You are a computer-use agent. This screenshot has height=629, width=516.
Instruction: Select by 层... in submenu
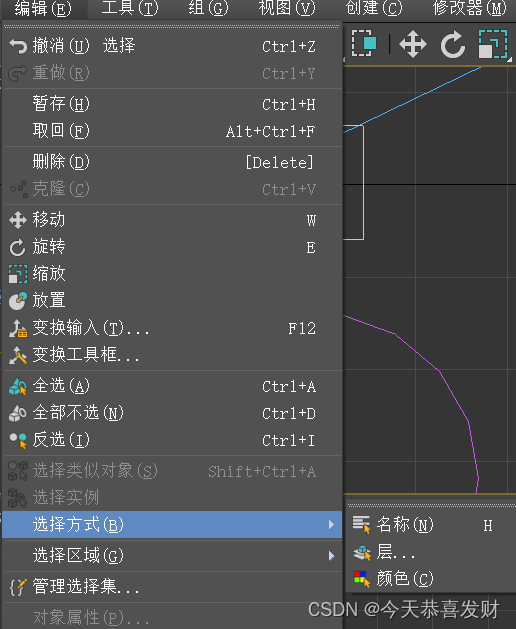point(431,552)
